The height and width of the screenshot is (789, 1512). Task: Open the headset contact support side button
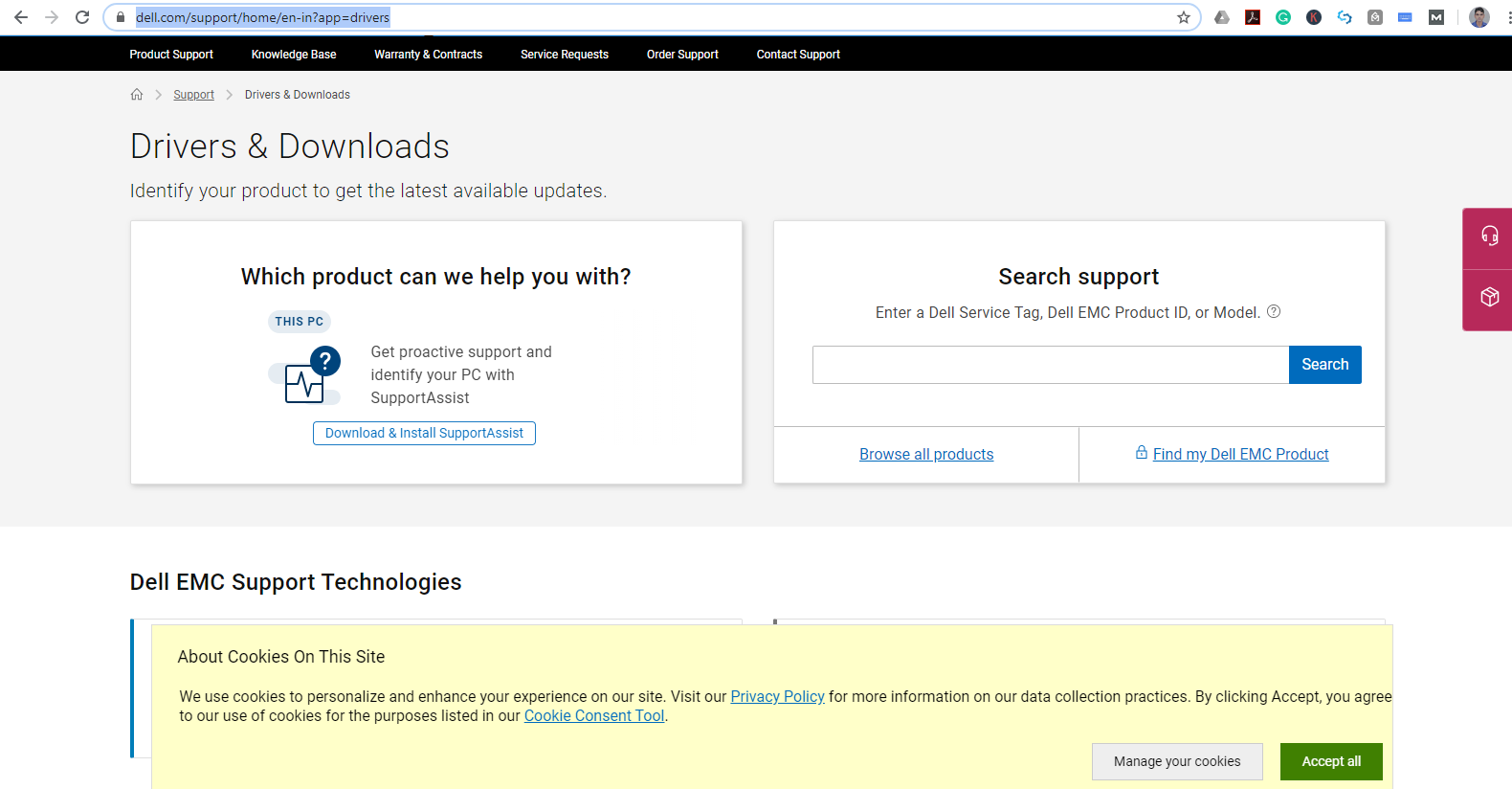(x=1489, y=236)
